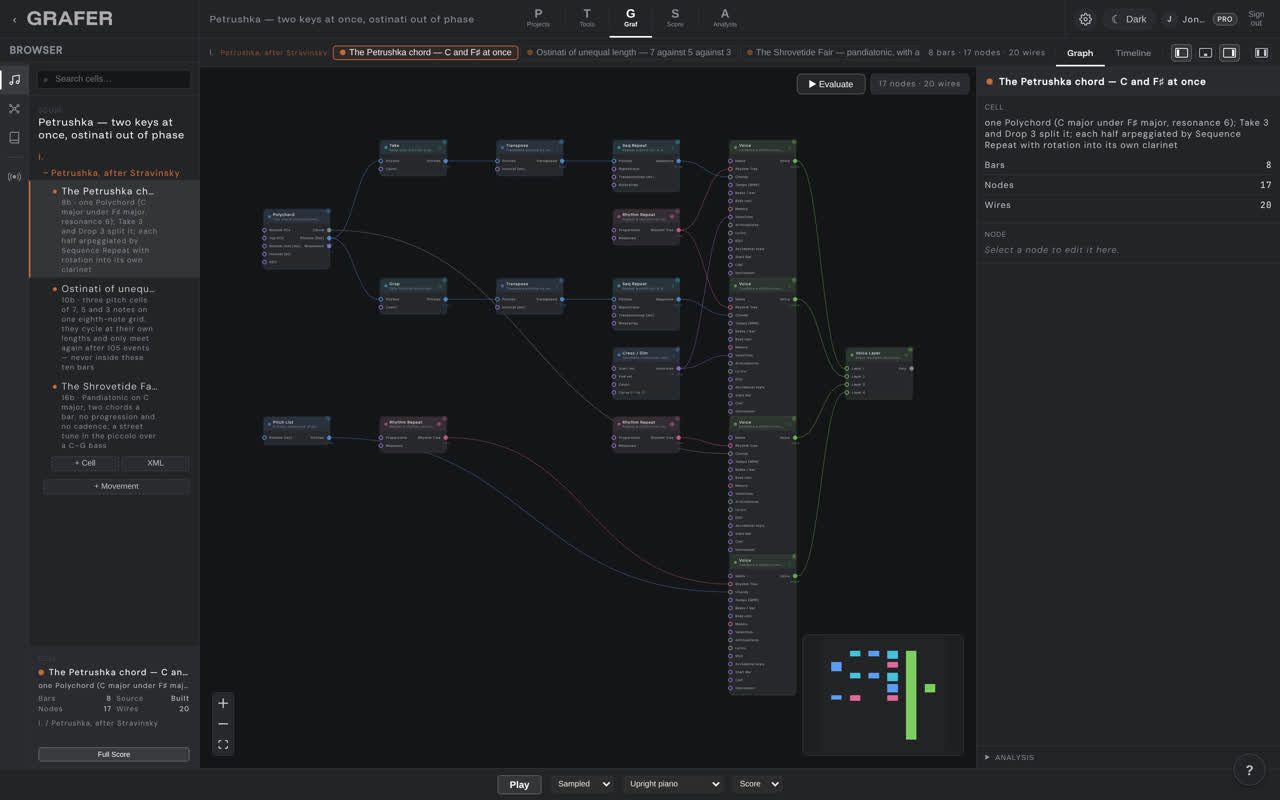Click the Full Score button
The image size is (1280, 800).
click(113, 754)
